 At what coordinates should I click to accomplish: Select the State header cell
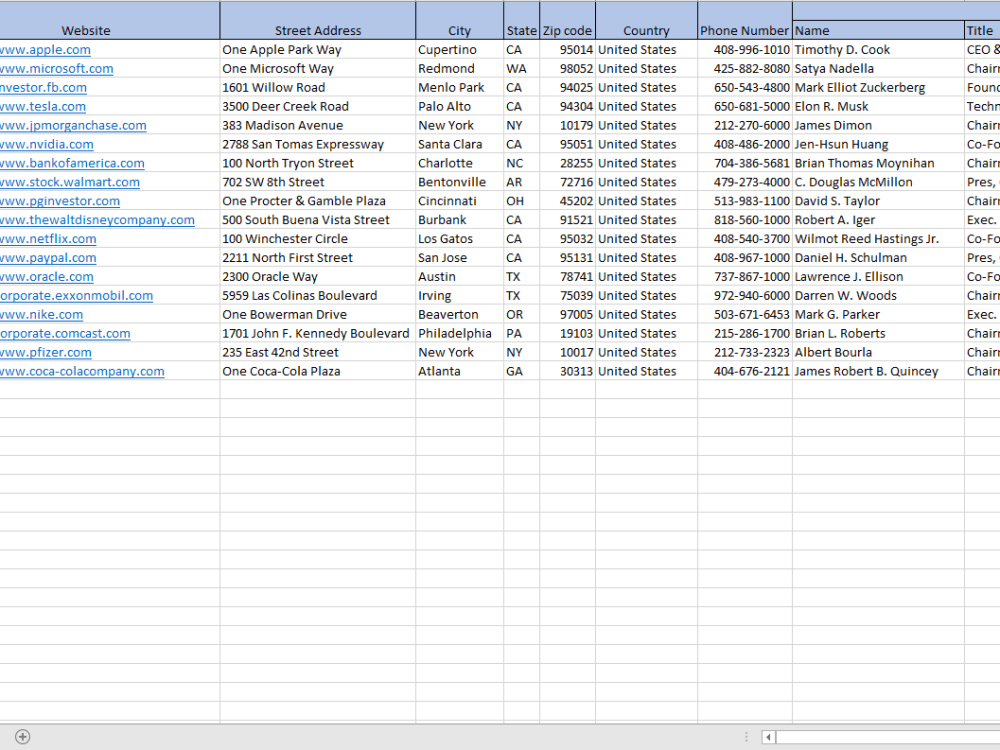(x=522, y=21)
